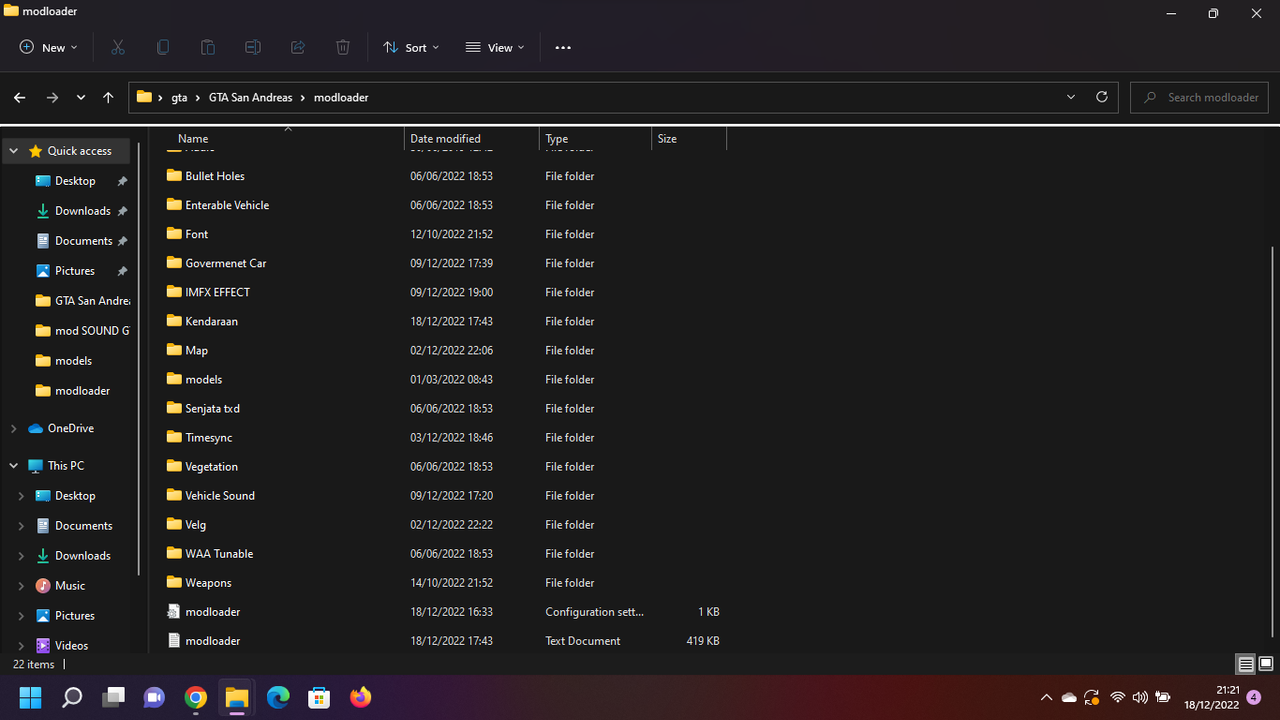
Task: Expand Videos under This PC
Action: (x=21, y=646)
